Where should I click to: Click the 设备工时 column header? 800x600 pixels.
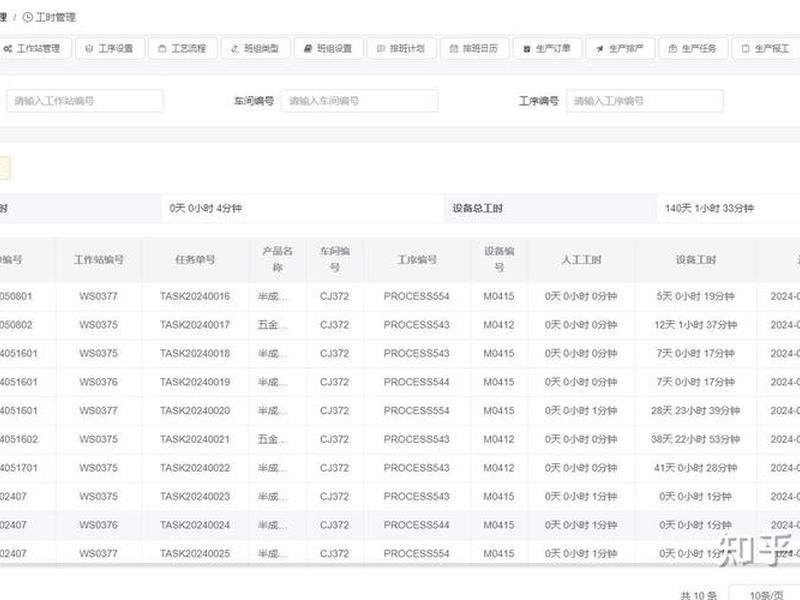click(696, 260)
